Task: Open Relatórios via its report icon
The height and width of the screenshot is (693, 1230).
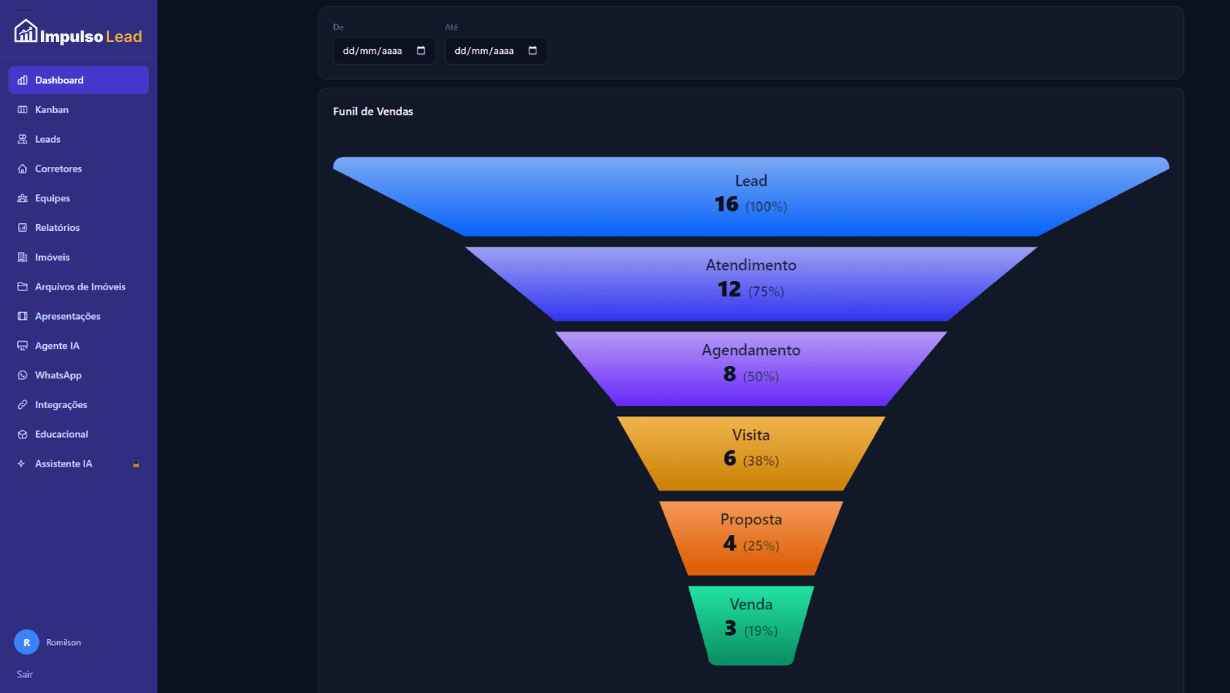Action: click(22, 228)
